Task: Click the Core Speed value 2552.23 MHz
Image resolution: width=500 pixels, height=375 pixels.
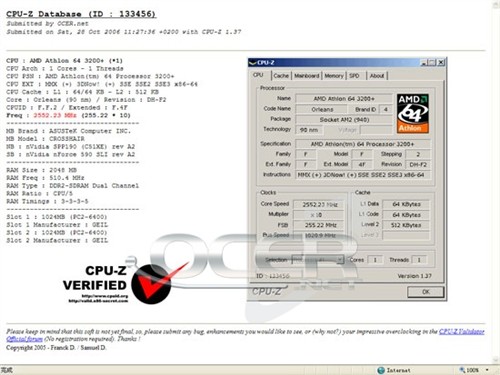Action: [319, 204]
